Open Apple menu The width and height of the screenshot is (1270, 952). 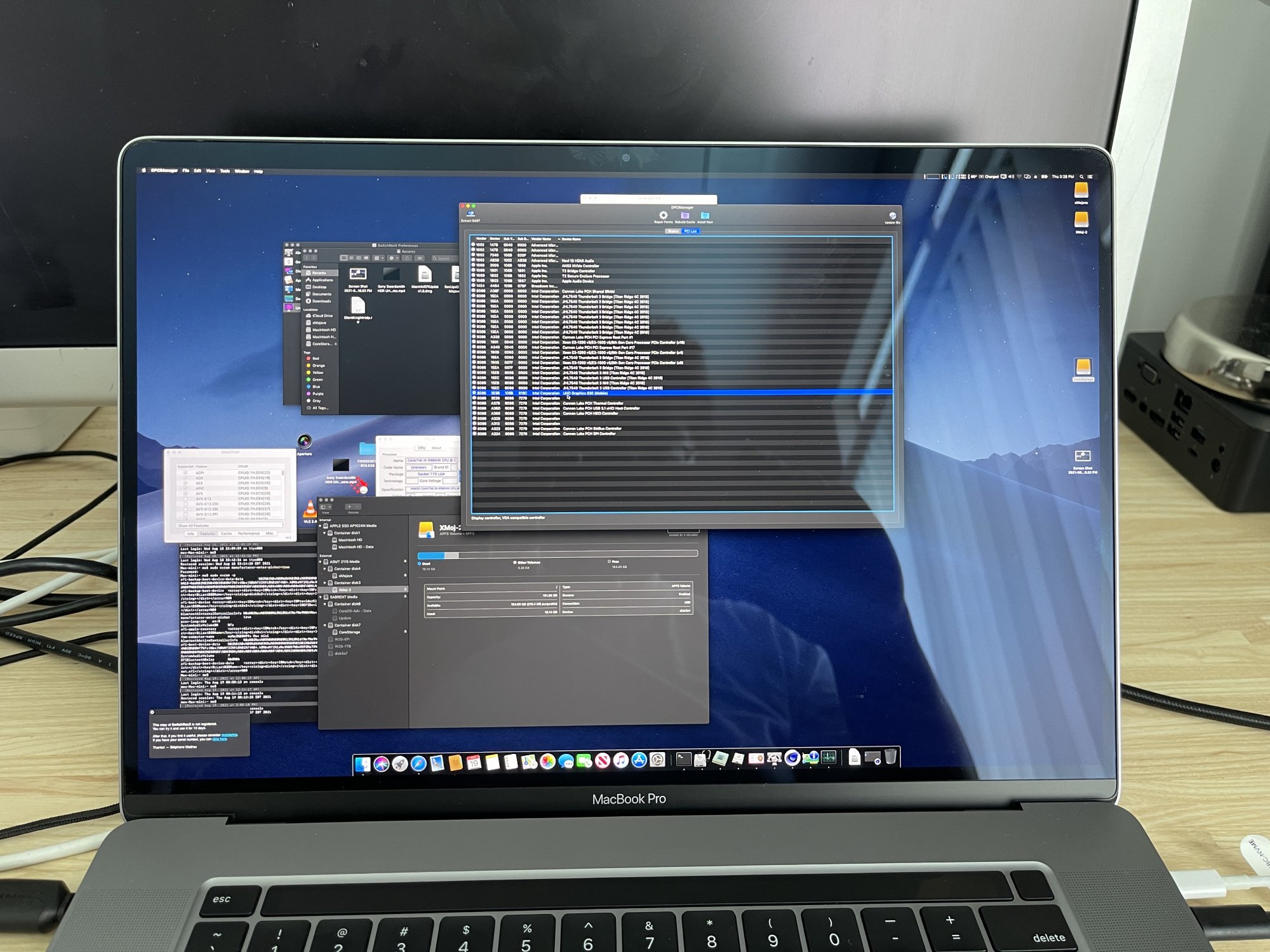pyautogui.click(x=144, y=170)
